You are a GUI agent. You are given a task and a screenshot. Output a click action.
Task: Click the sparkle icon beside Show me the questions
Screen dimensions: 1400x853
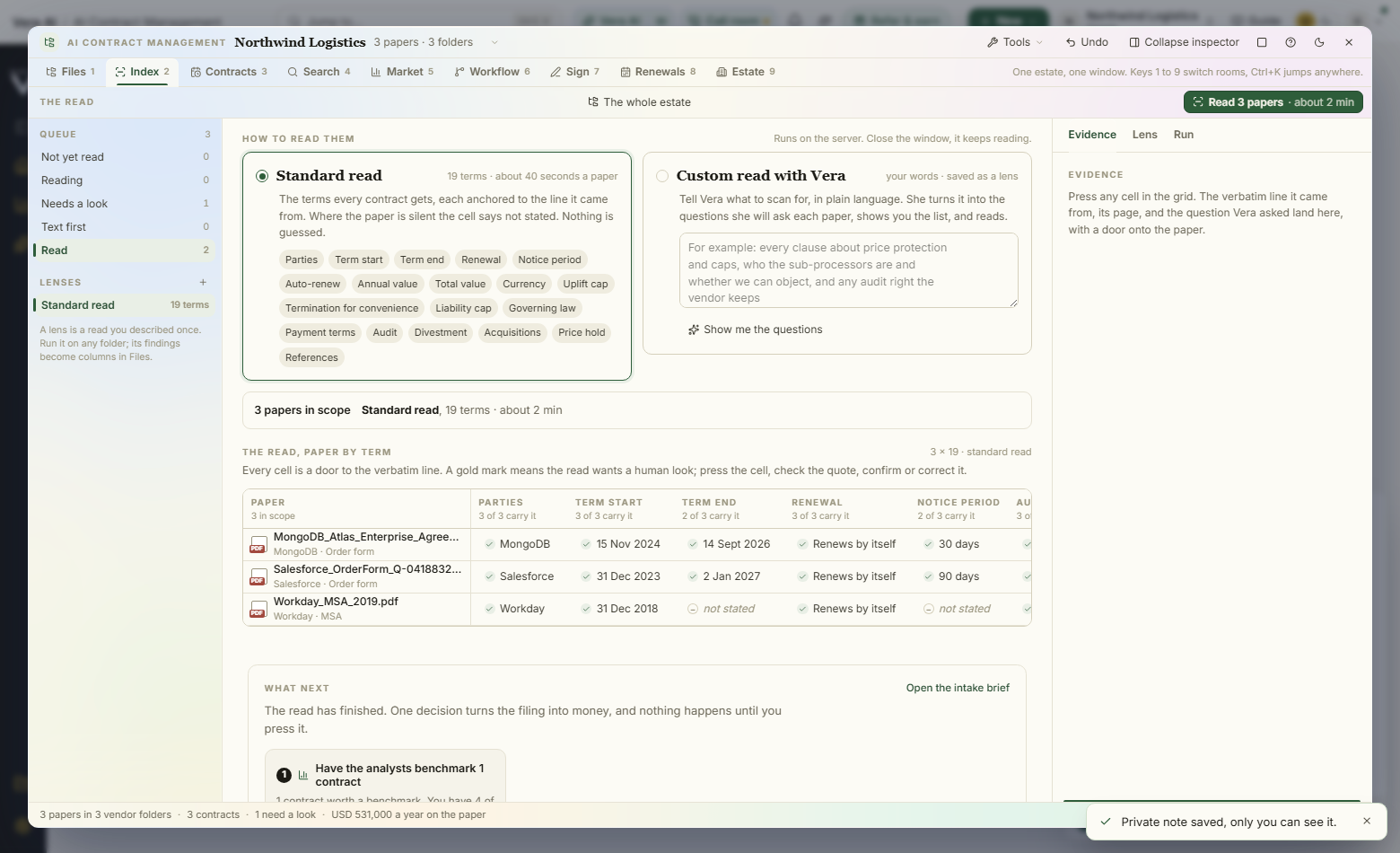point(694,330)
